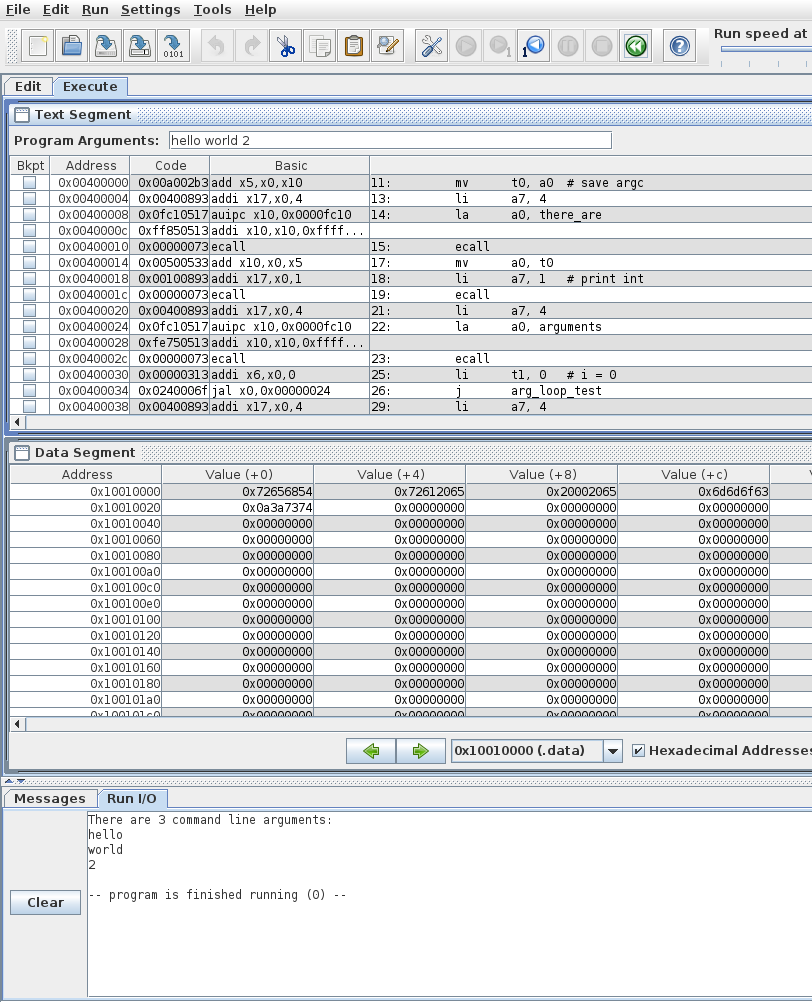Select the Execute tab
This screenshot has height=1003, width=812.
[x=90, y=86]
